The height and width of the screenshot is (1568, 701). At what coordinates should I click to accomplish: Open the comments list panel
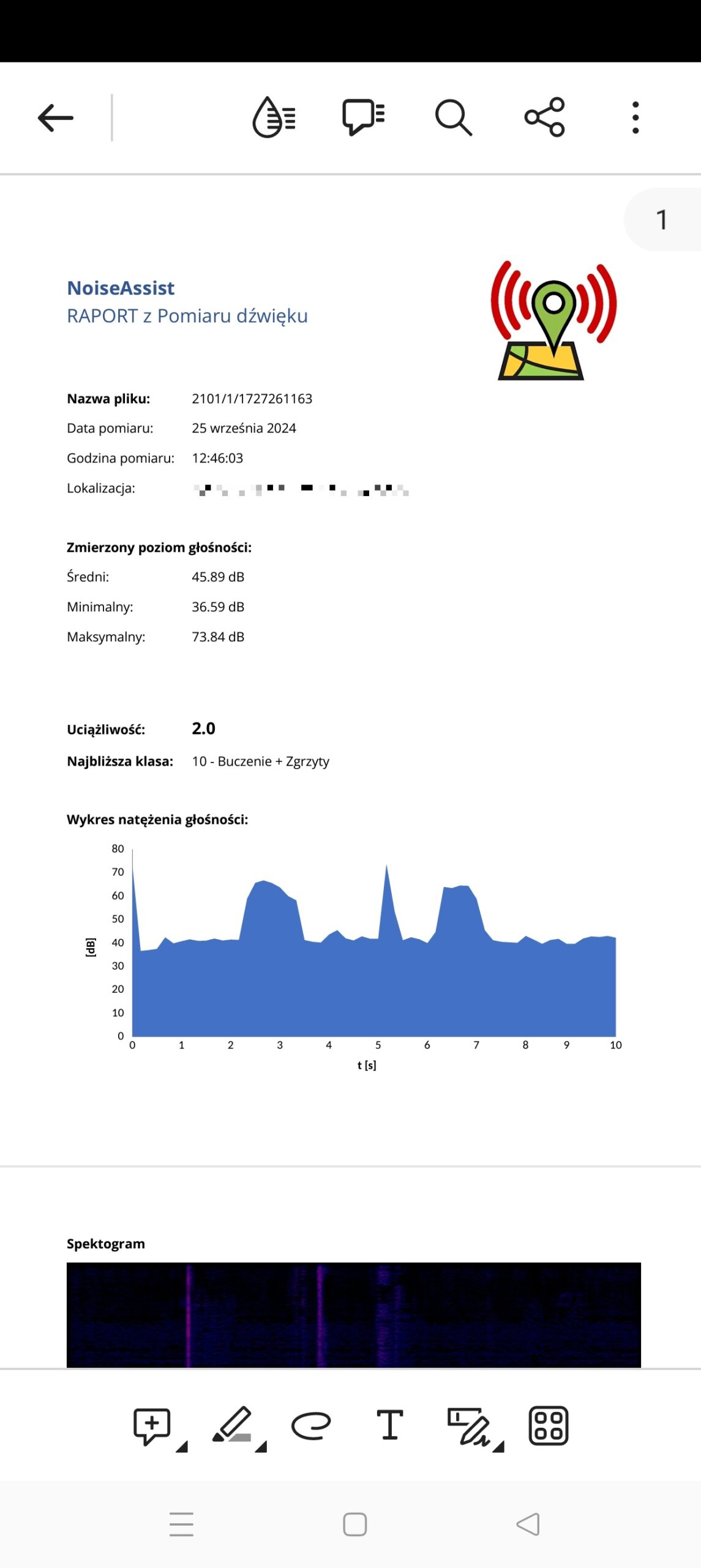[363, 117]
